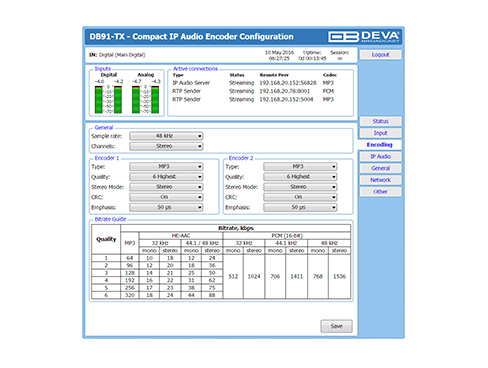Expand Encoder 1 Quality dropdown
The height and width of the screenshot is (368, 488).
coord(166,177)
